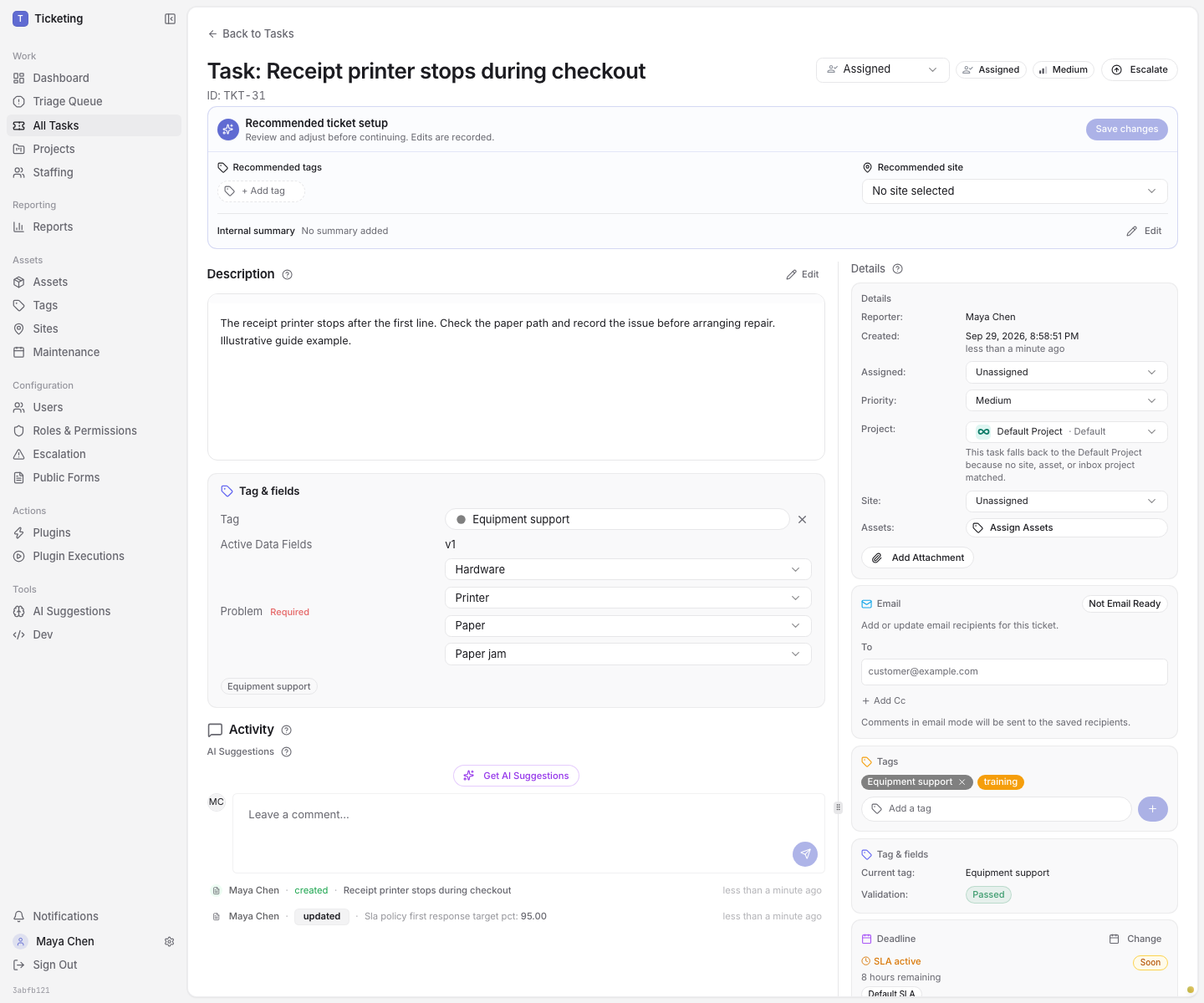This screenshot has width=1204, height=1003.
Task: Open the Assigned user dropdown in Details
Action: pyautogui.click(x=1066, y=372)
